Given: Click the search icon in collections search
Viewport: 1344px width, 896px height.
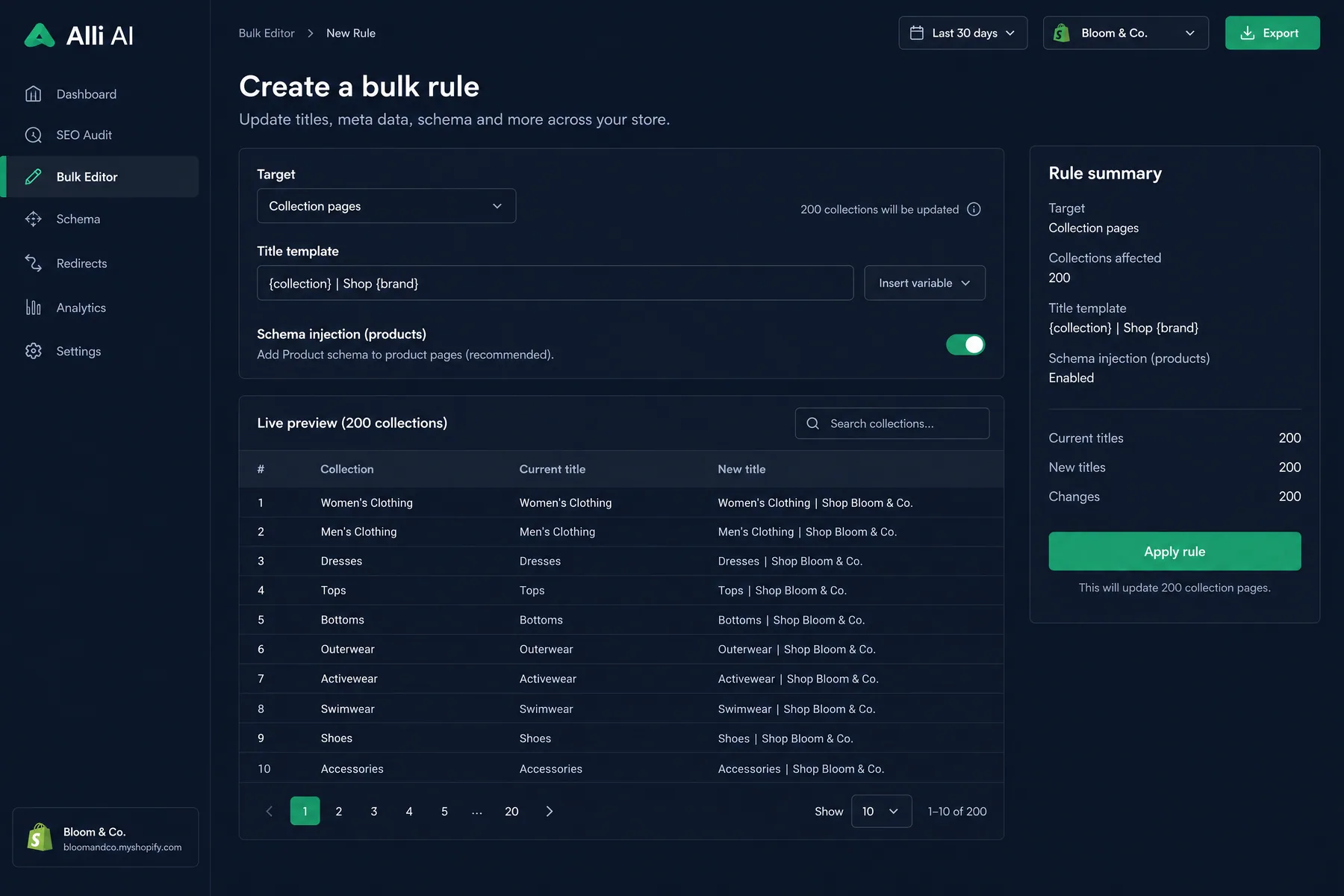Looking at the screenshot, I should 812,423.
